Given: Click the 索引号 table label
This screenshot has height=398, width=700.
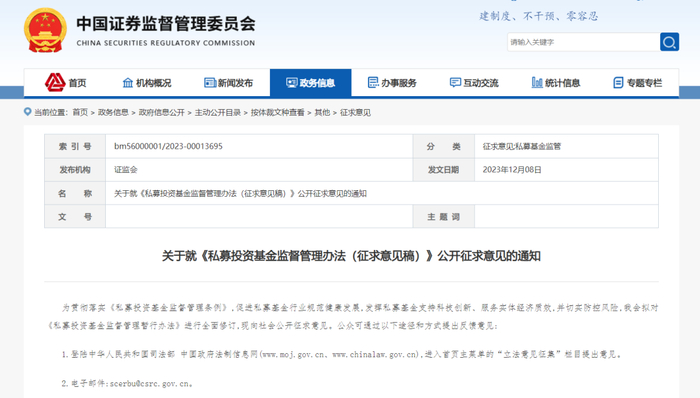Looking at the screenshot, I should (75, 146).
